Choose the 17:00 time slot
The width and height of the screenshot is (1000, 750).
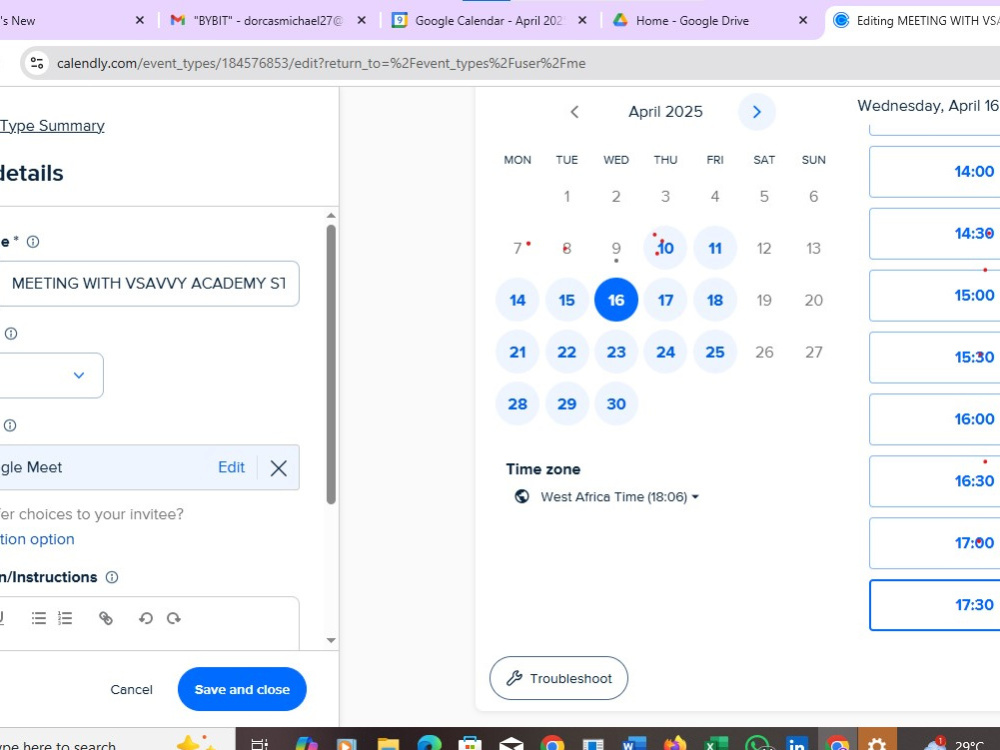(934, 543)
